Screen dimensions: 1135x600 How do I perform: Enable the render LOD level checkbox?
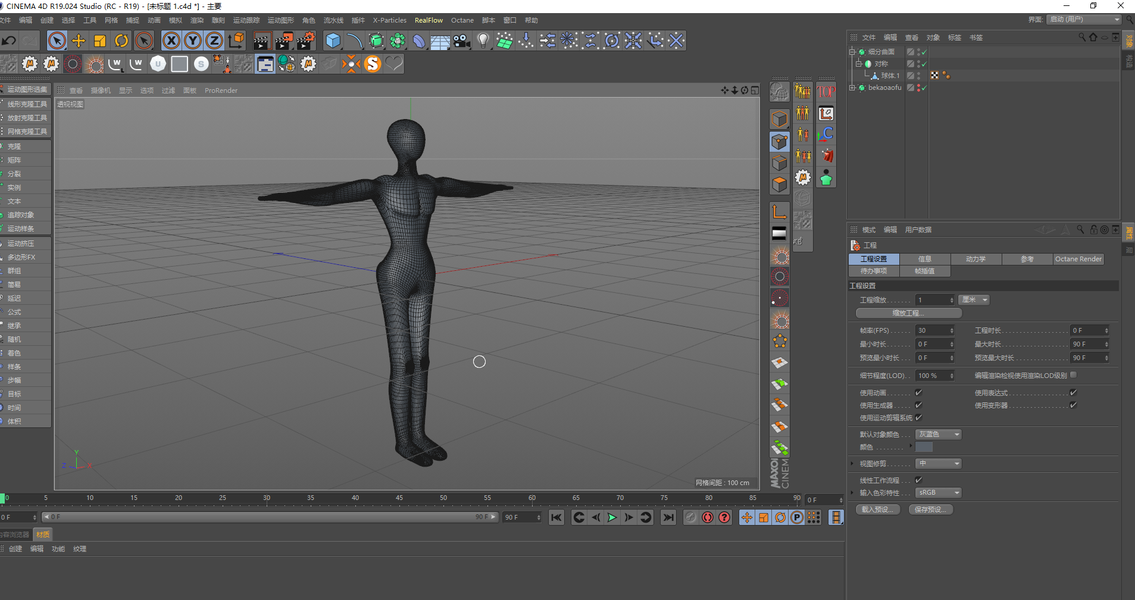1073,375
